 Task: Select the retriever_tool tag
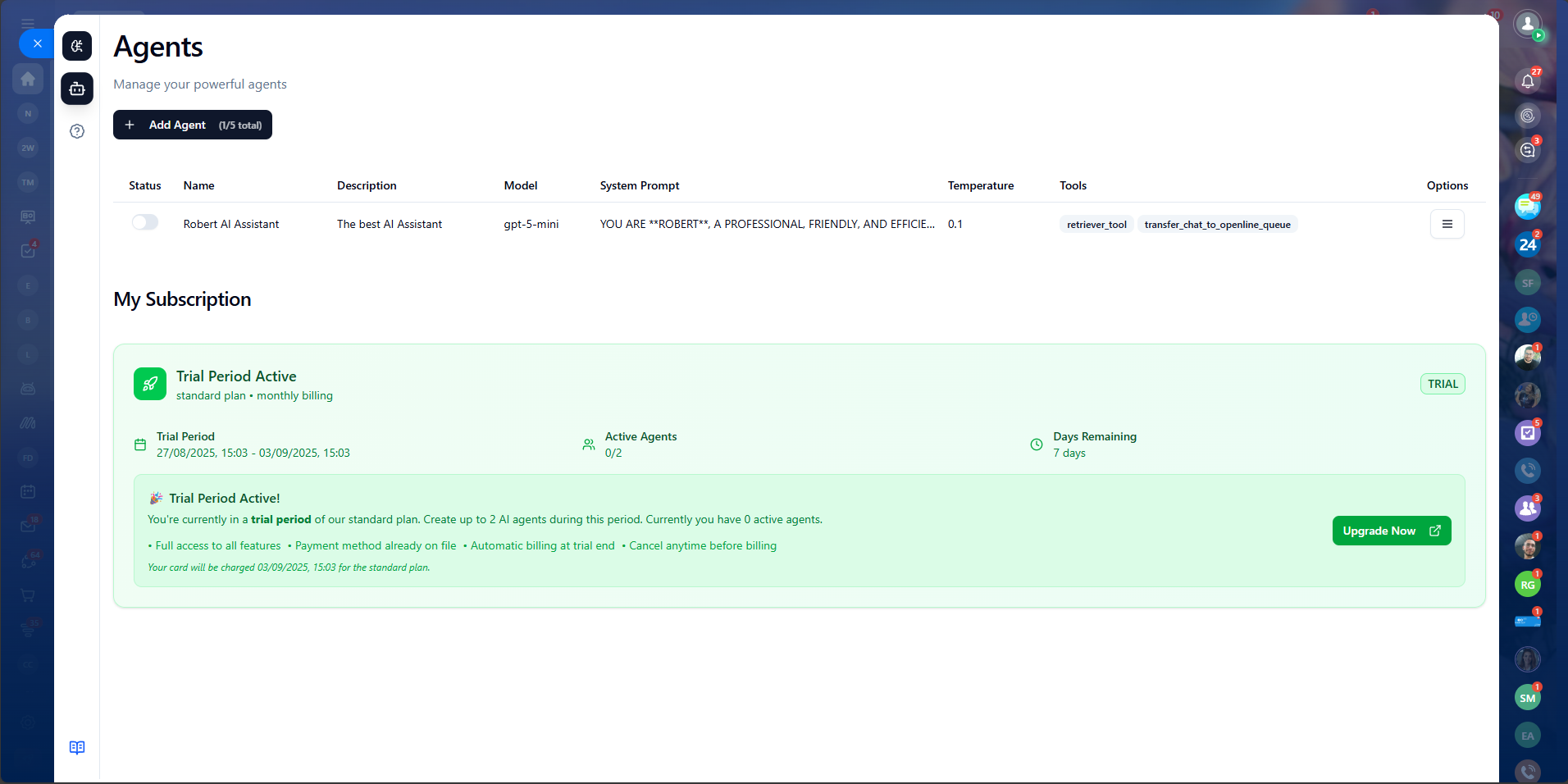[x=1096, y=225]
